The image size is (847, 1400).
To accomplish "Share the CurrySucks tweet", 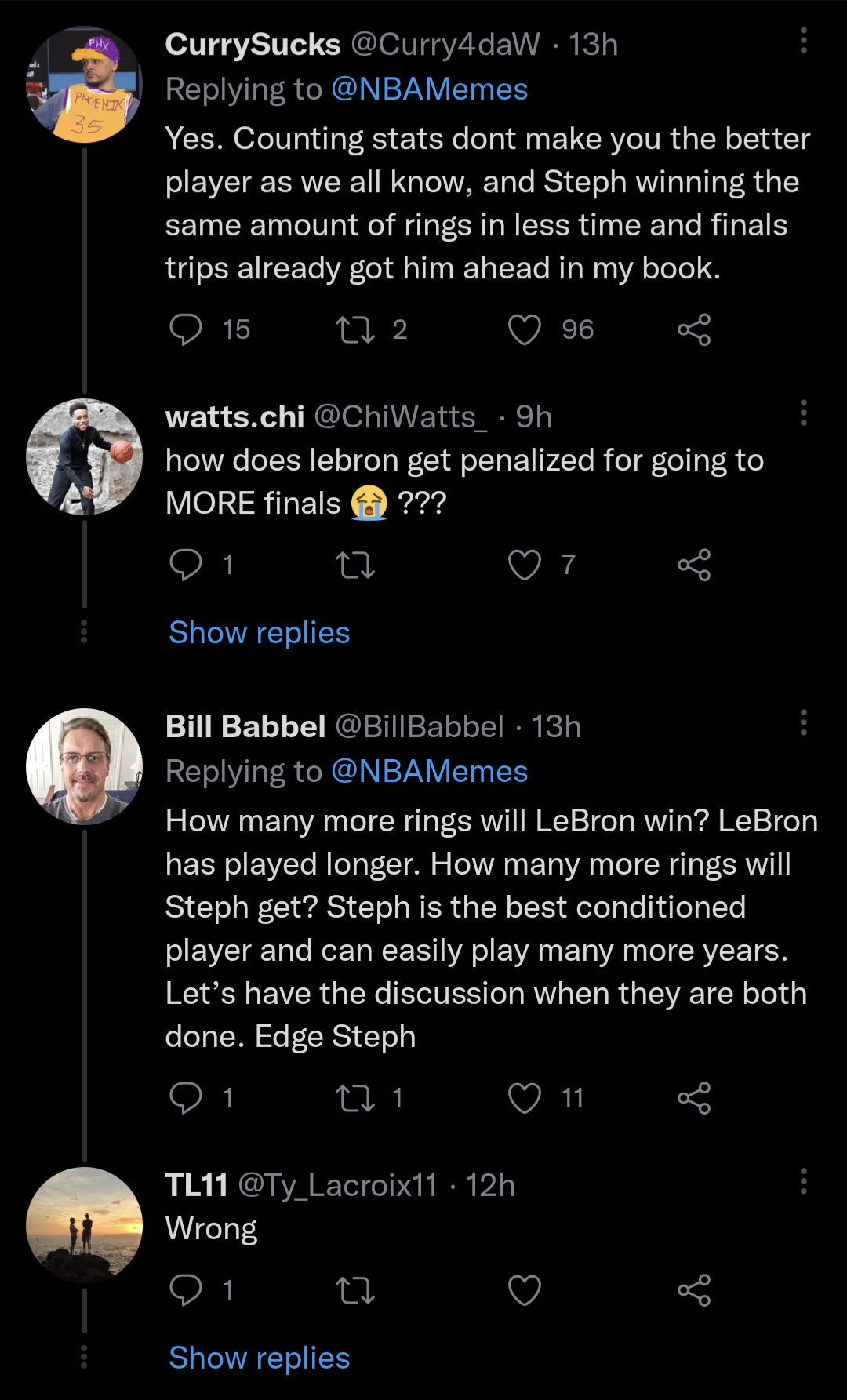I will pos(694,329).
